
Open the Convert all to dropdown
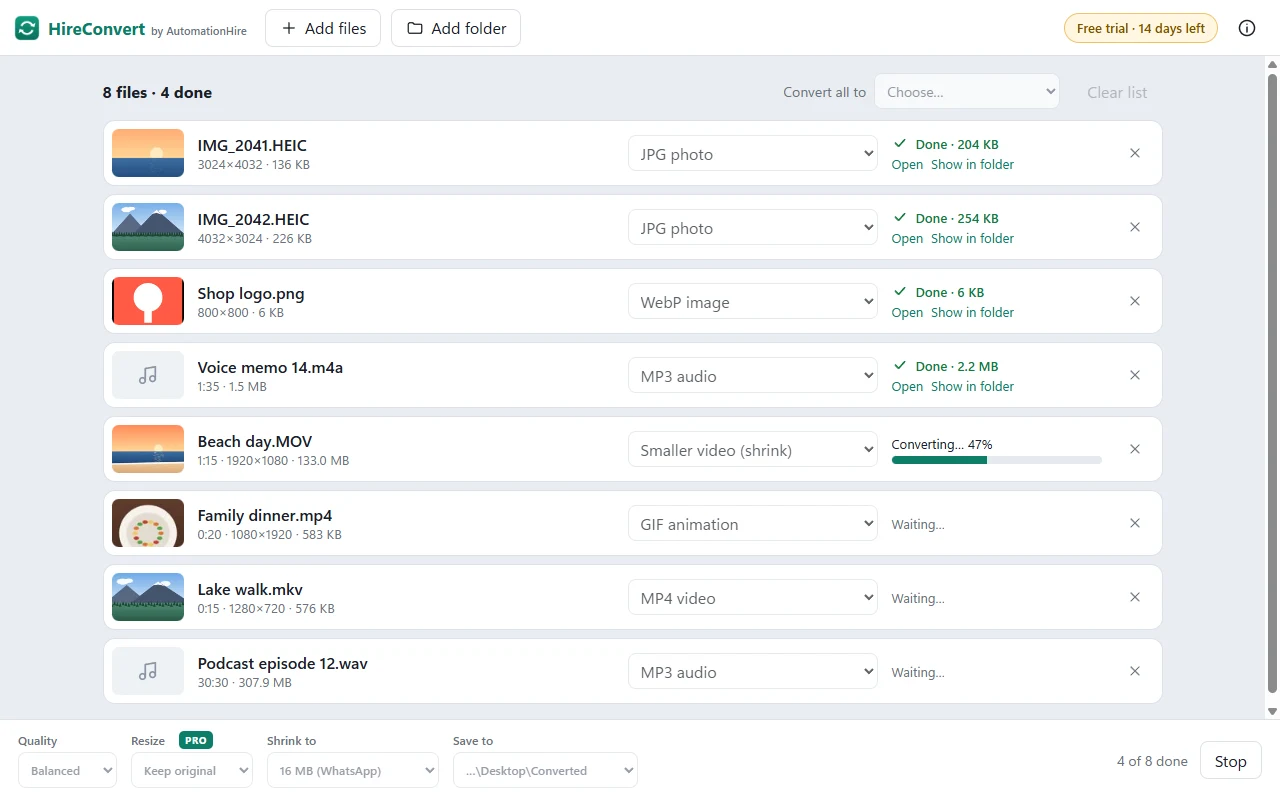[x=967, y=91]
